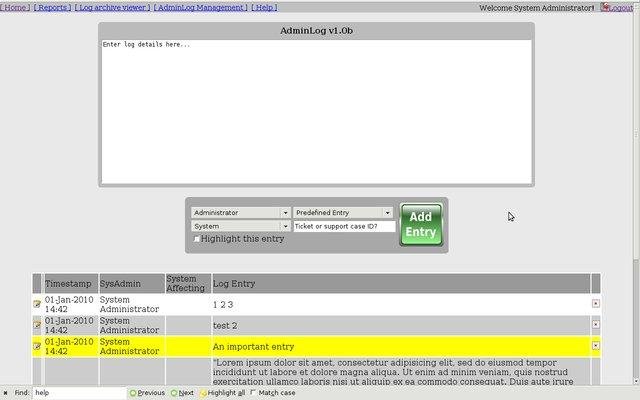Viewport: 640px width, 400px height.
Task: Delete the '1 2 3' log entry
Action: 596,303
